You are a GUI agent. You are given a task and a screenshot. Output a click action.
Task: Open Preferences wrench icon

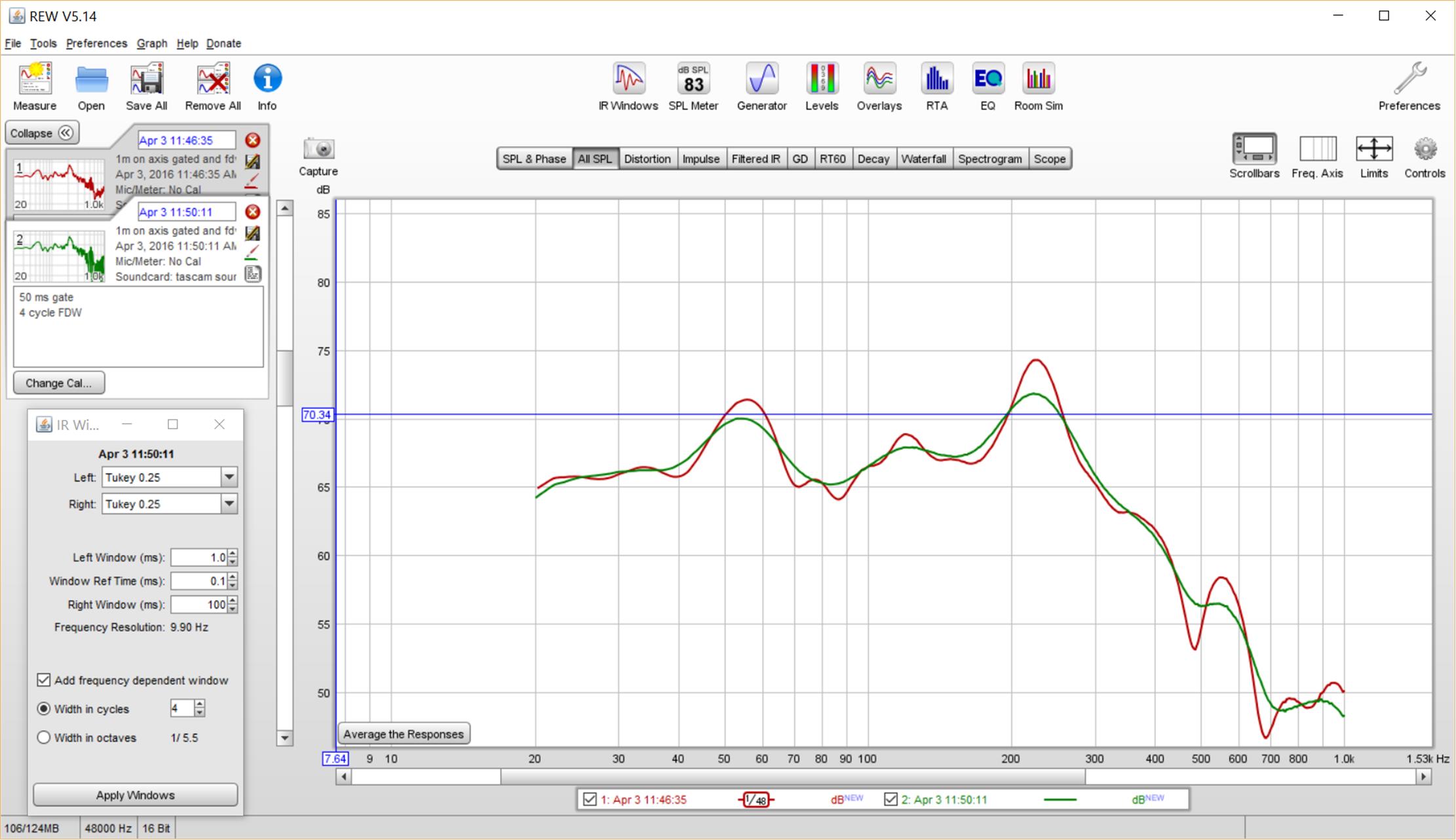pyautogui.click(x=1409, y=86)
